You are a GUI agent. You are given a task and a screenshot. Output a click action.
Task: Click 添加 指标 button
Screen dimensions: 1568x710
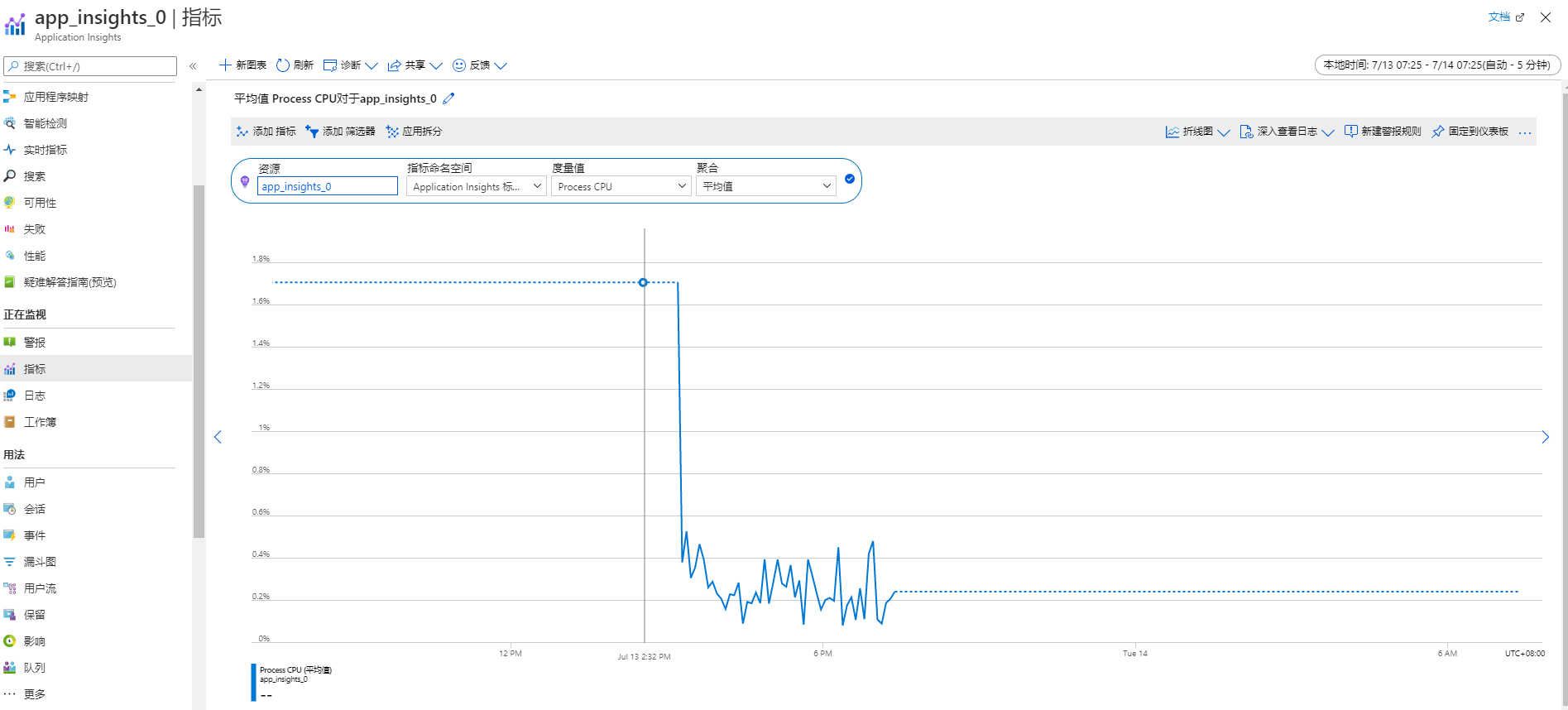click(266, 132)
